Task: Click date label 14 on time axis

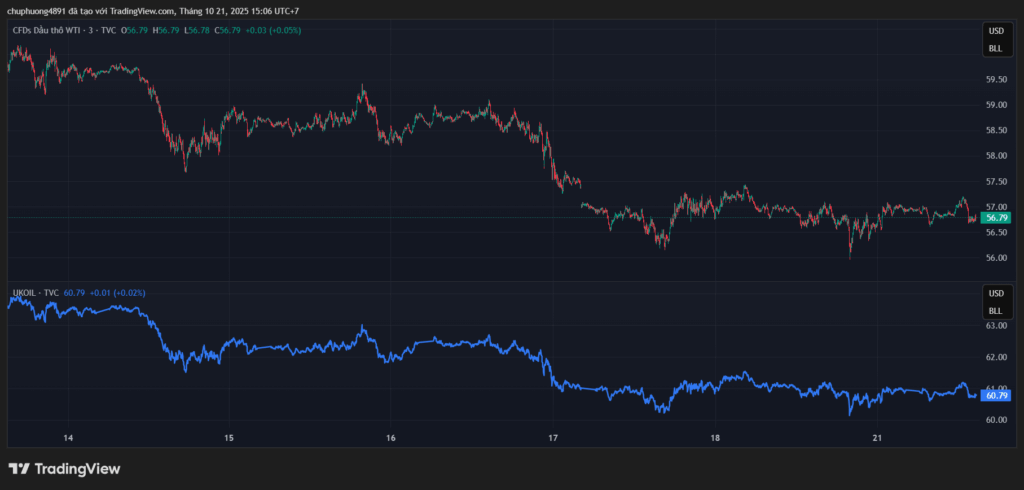Action: click(x=68, y=438)
